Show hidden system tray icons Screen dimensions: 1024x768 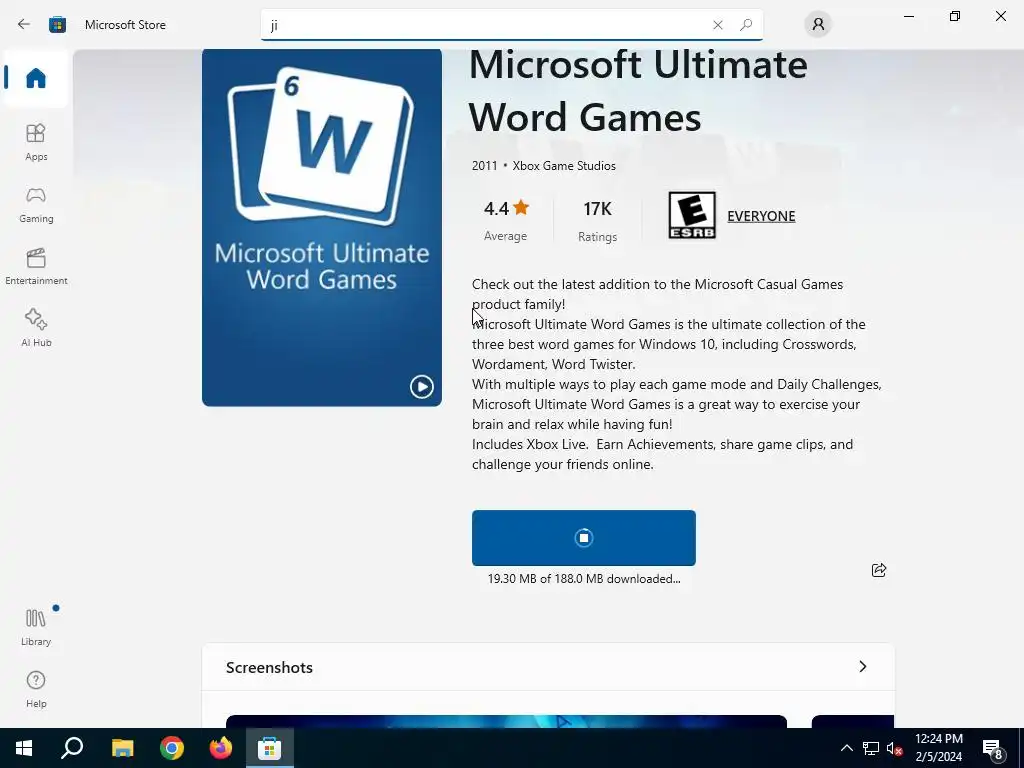tap(846, 748)
